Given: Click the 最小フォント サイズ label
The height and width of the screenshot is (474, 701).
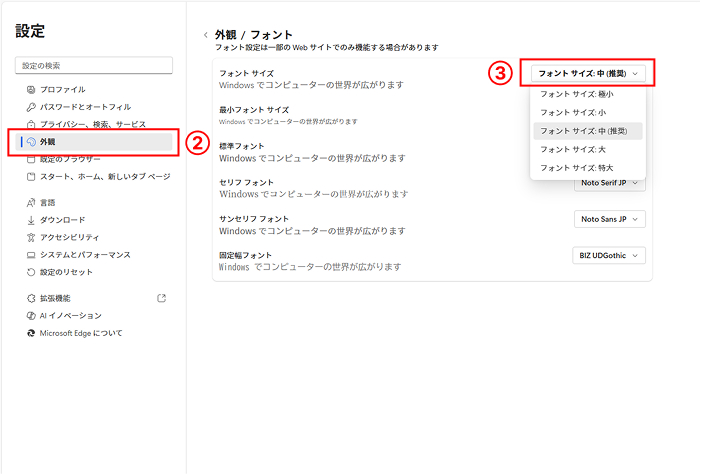Looking at the screenshot, I should (x=254, y=110).
